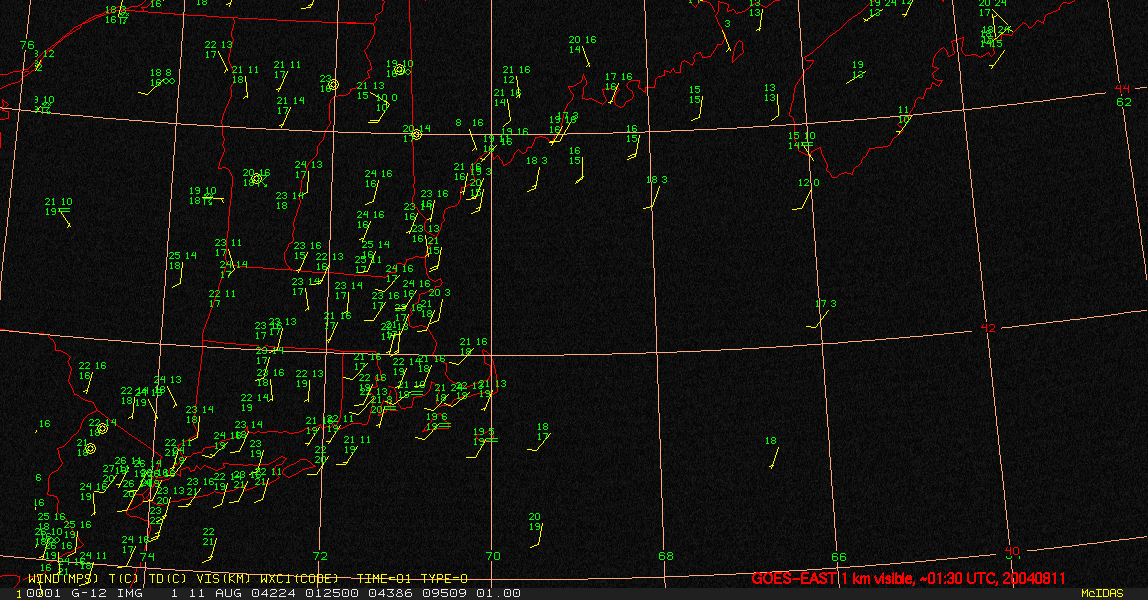
Task: Click the 0001 frame number in status line
Action: point(42,593)
